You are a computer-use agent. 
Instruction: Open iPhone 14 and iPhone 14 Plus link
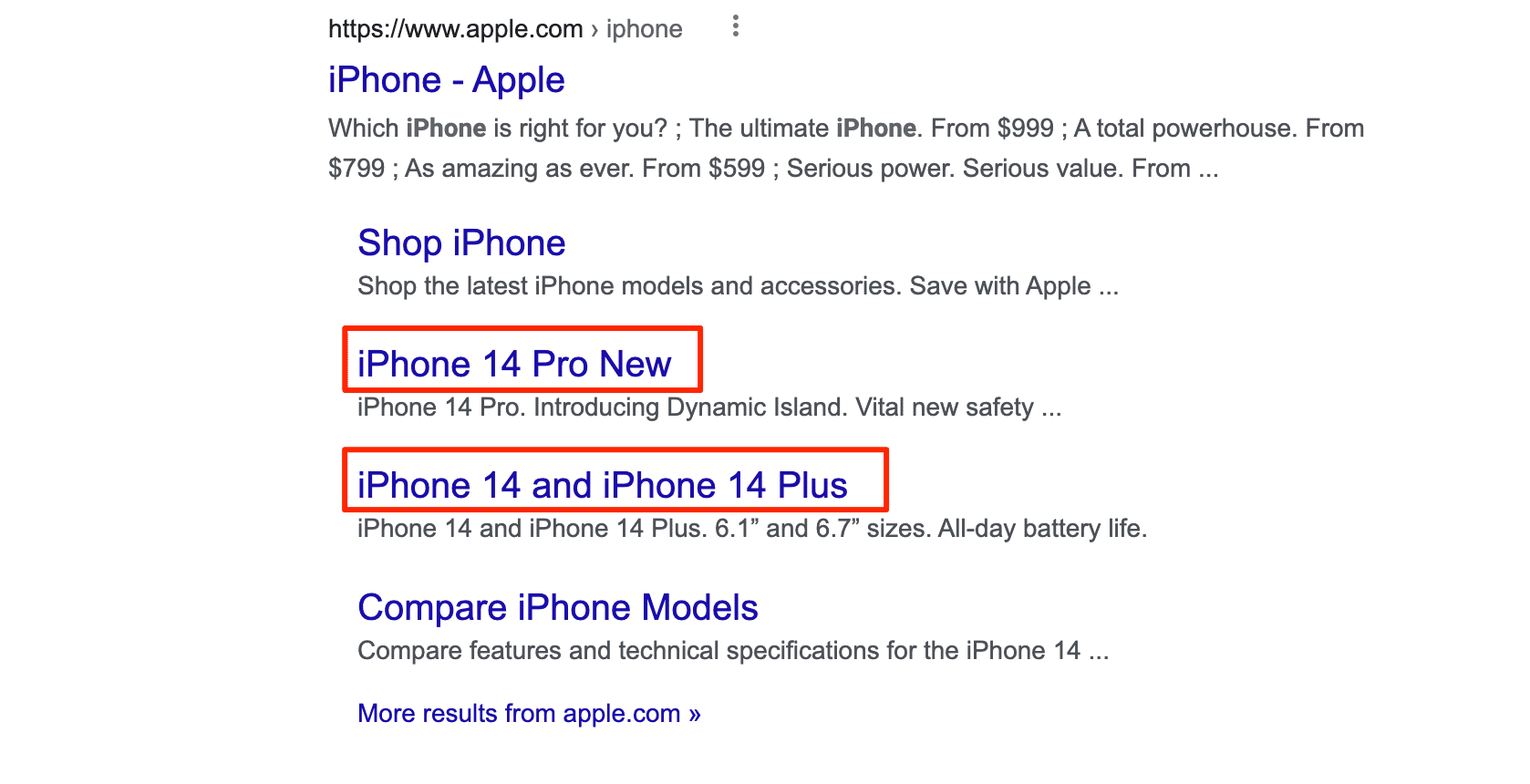603,486
